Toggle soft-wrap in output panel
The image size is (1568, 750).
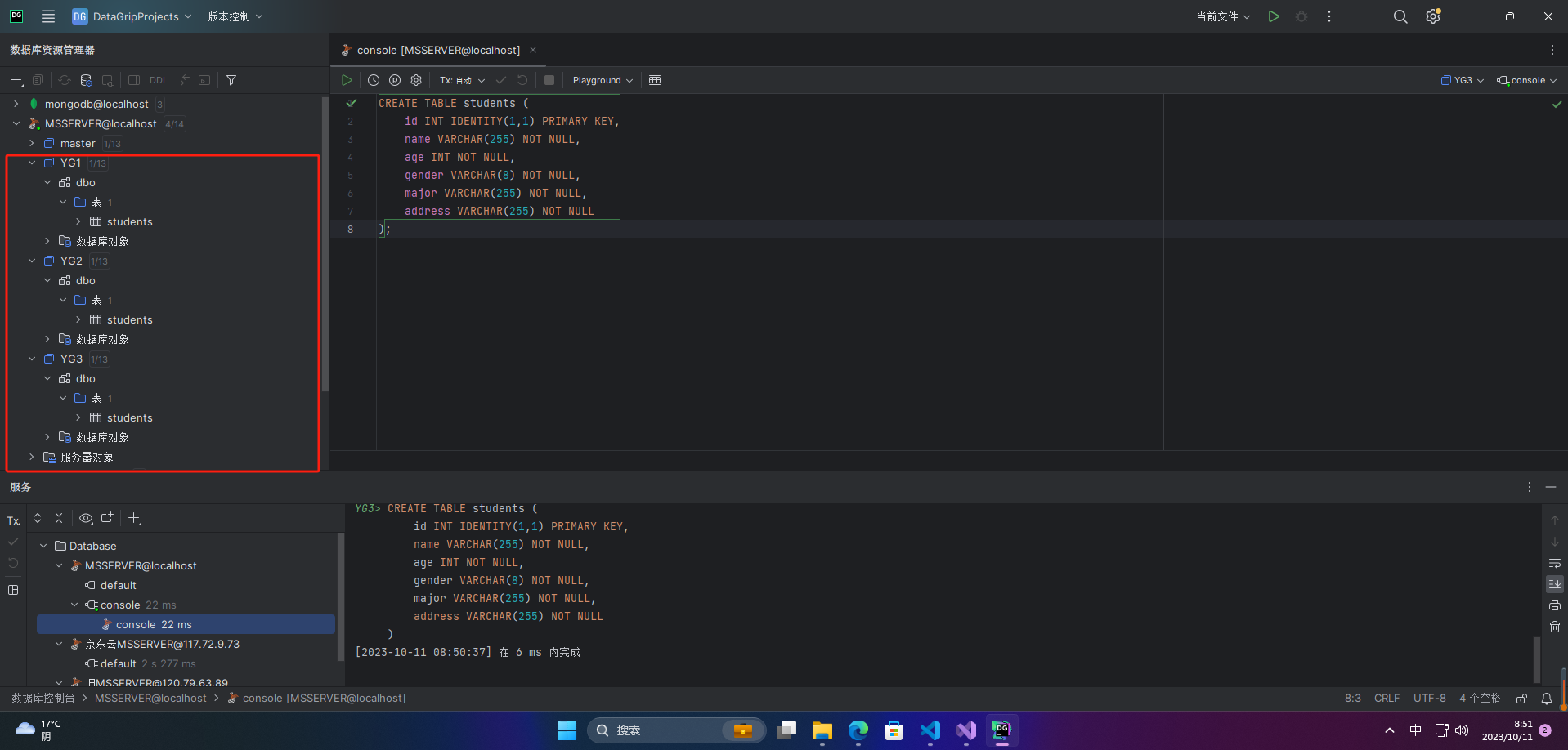point(1555,563)
